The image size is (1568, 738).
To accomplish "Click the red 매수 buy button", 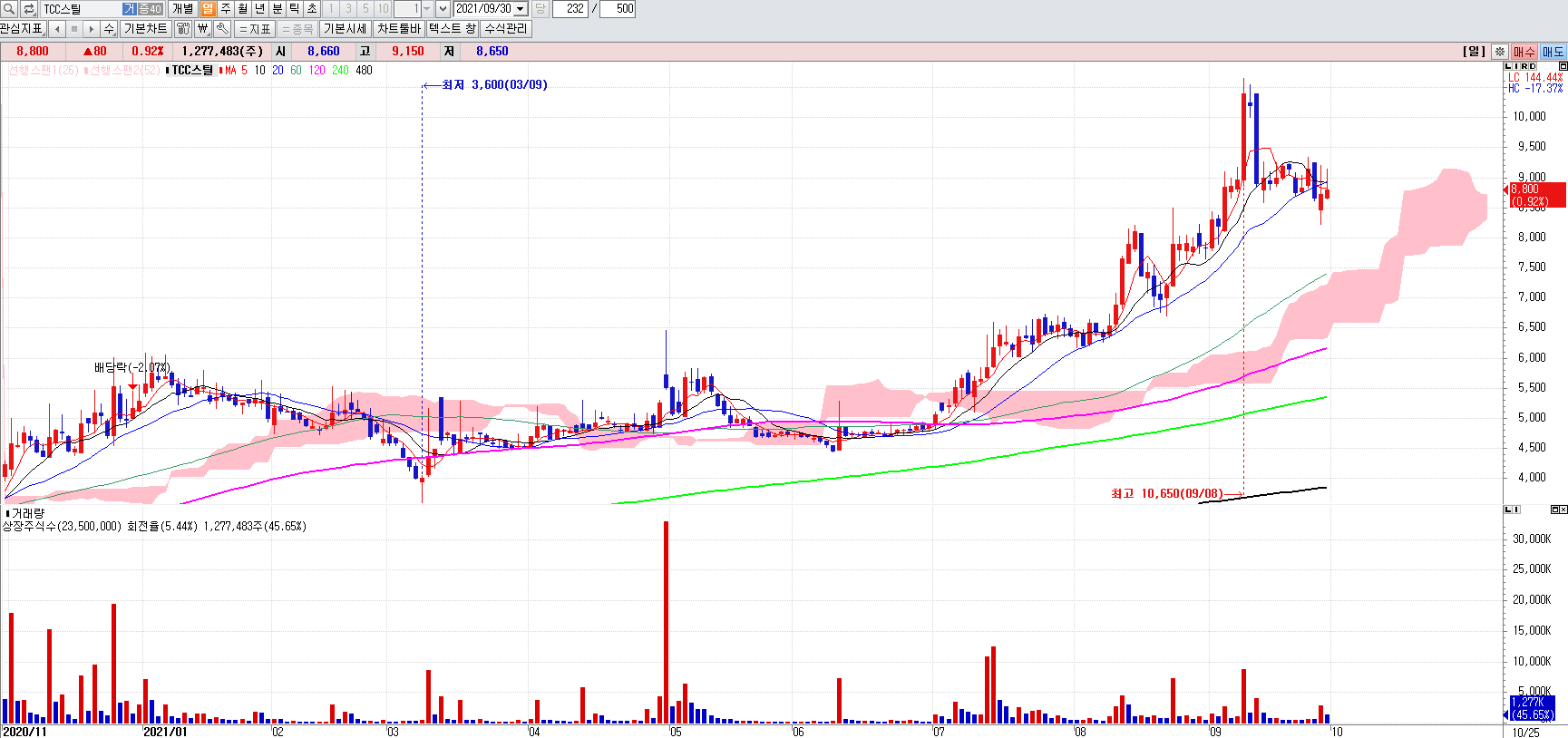I will [1524, 52].
